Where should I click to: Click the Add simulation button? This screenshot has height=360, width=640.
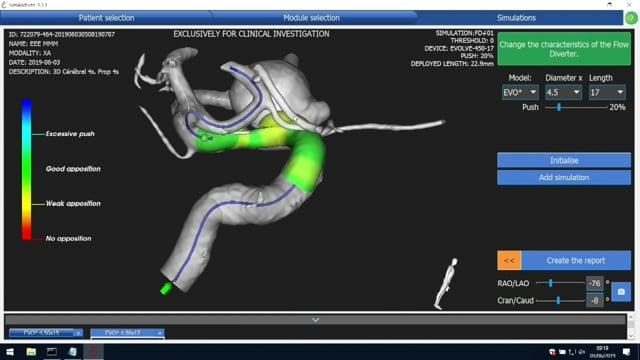pos(564,178)
